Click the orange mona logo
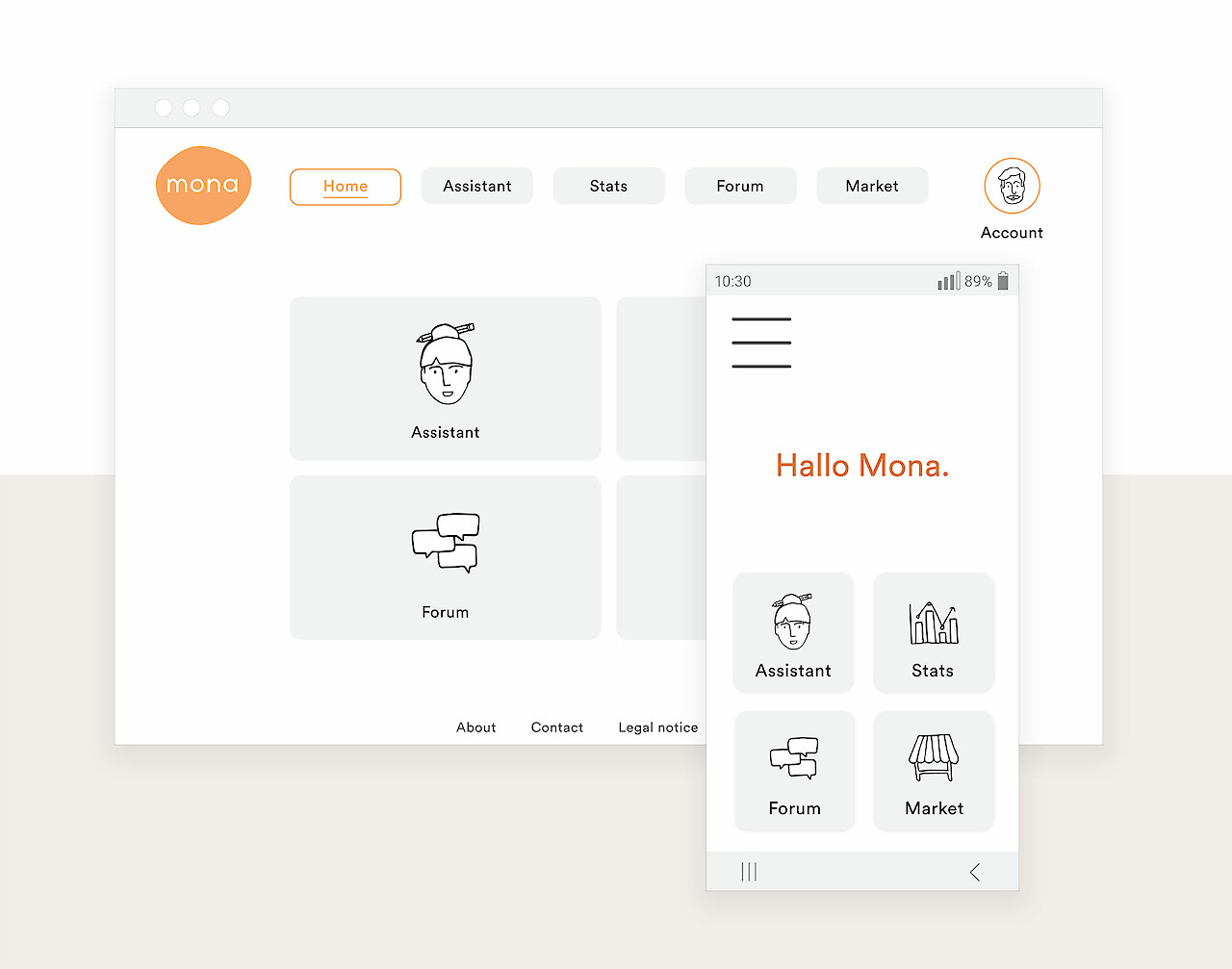 [203, 186]
